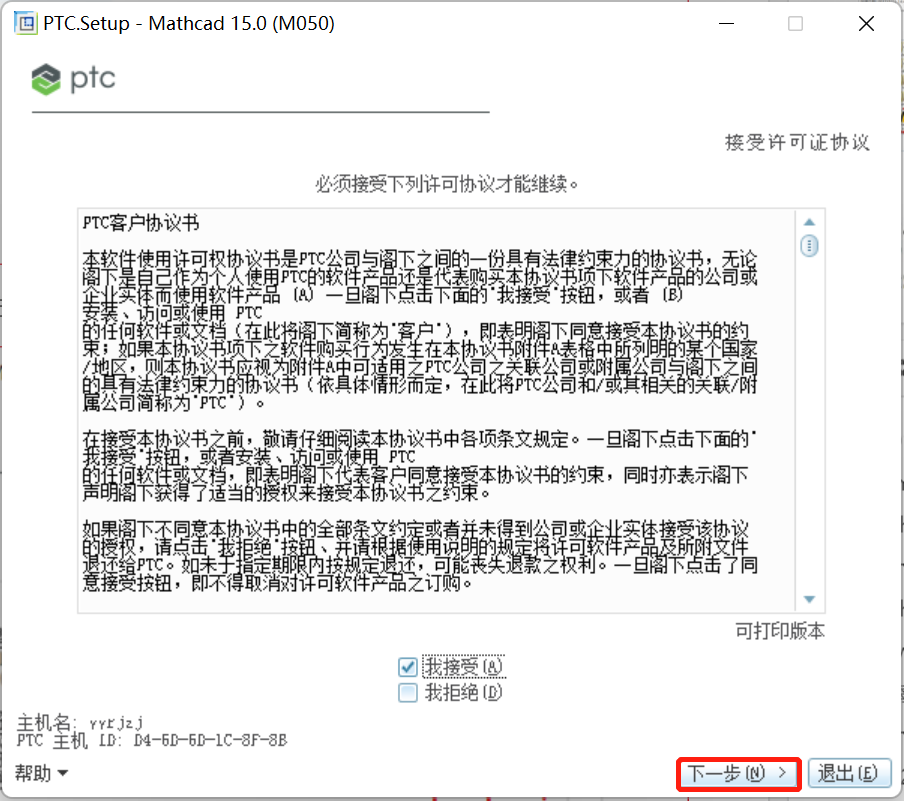
Task: Click the PTC客户协议书 heading text
Action: tap(141, 223)
